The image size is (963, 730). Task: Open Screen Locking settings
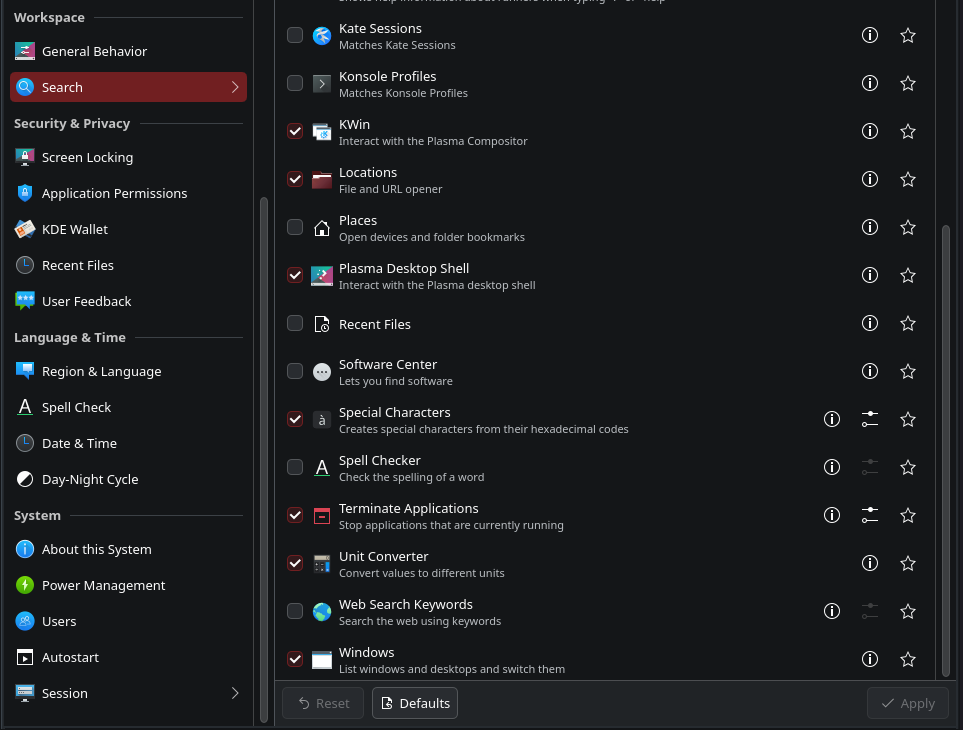[87, 157]
